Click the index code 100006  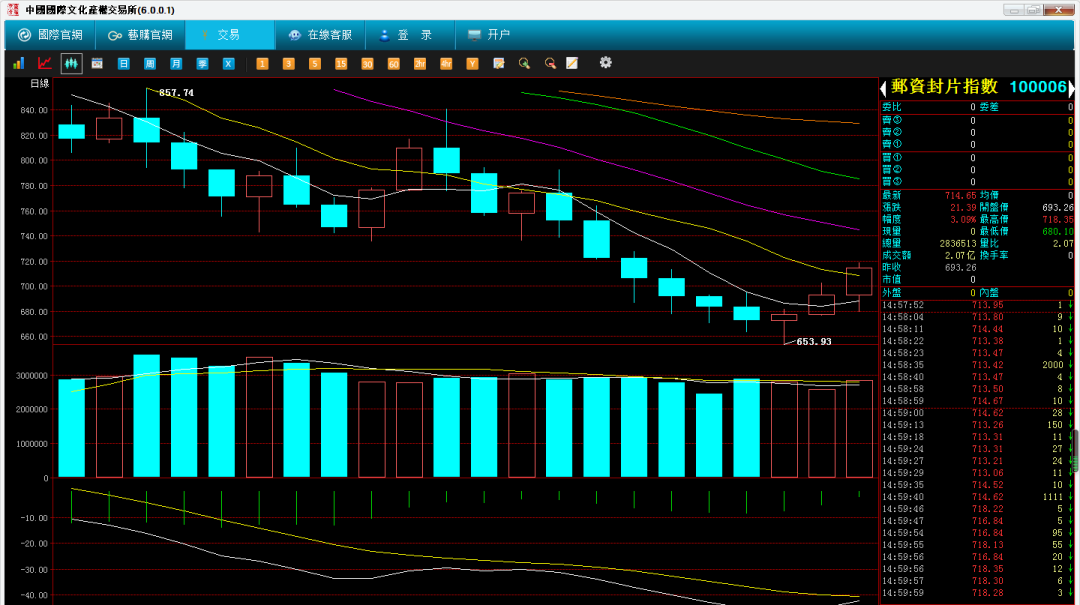pos(1038,87)
